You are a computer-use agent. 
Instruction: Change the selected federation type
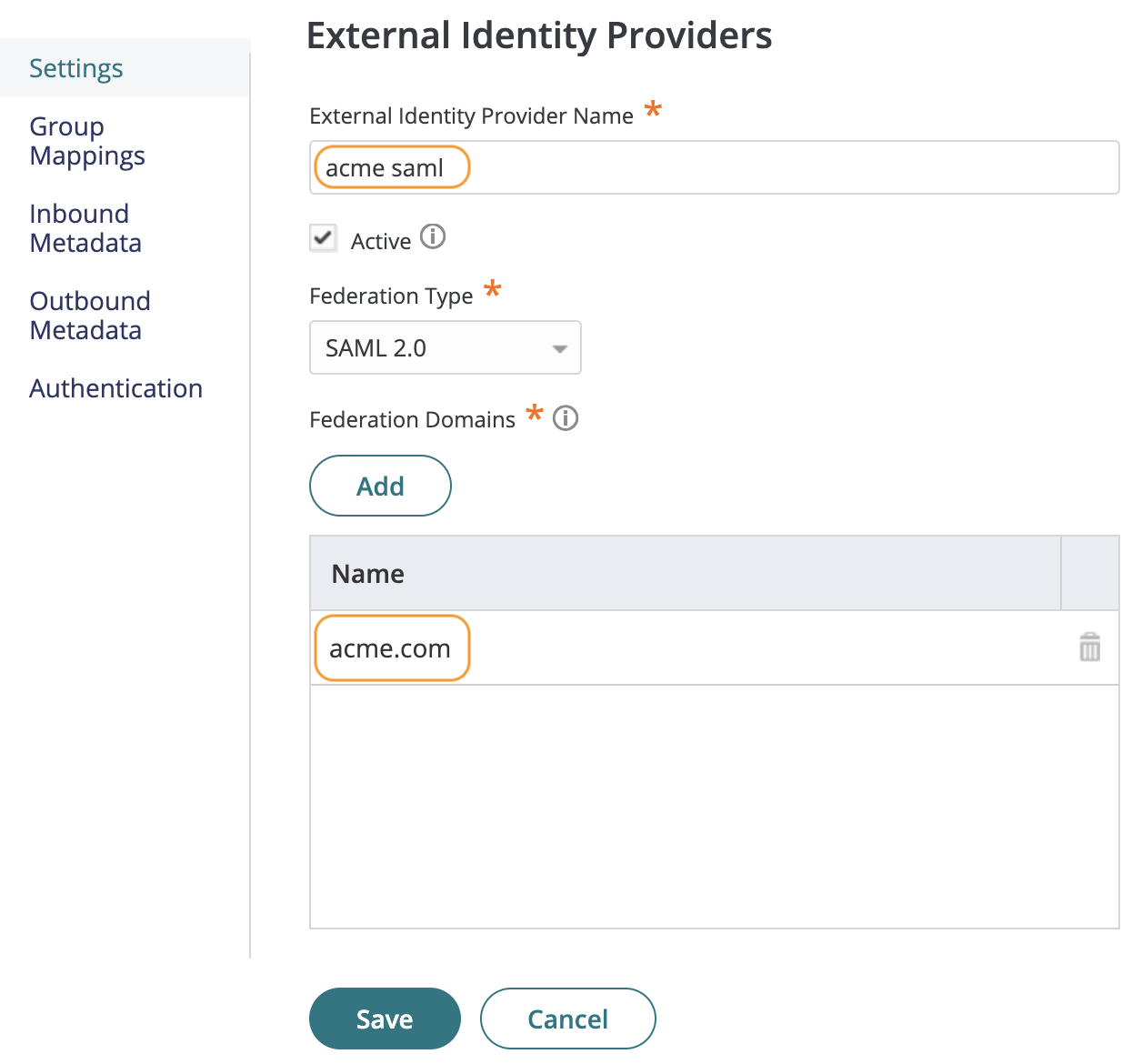445,347
